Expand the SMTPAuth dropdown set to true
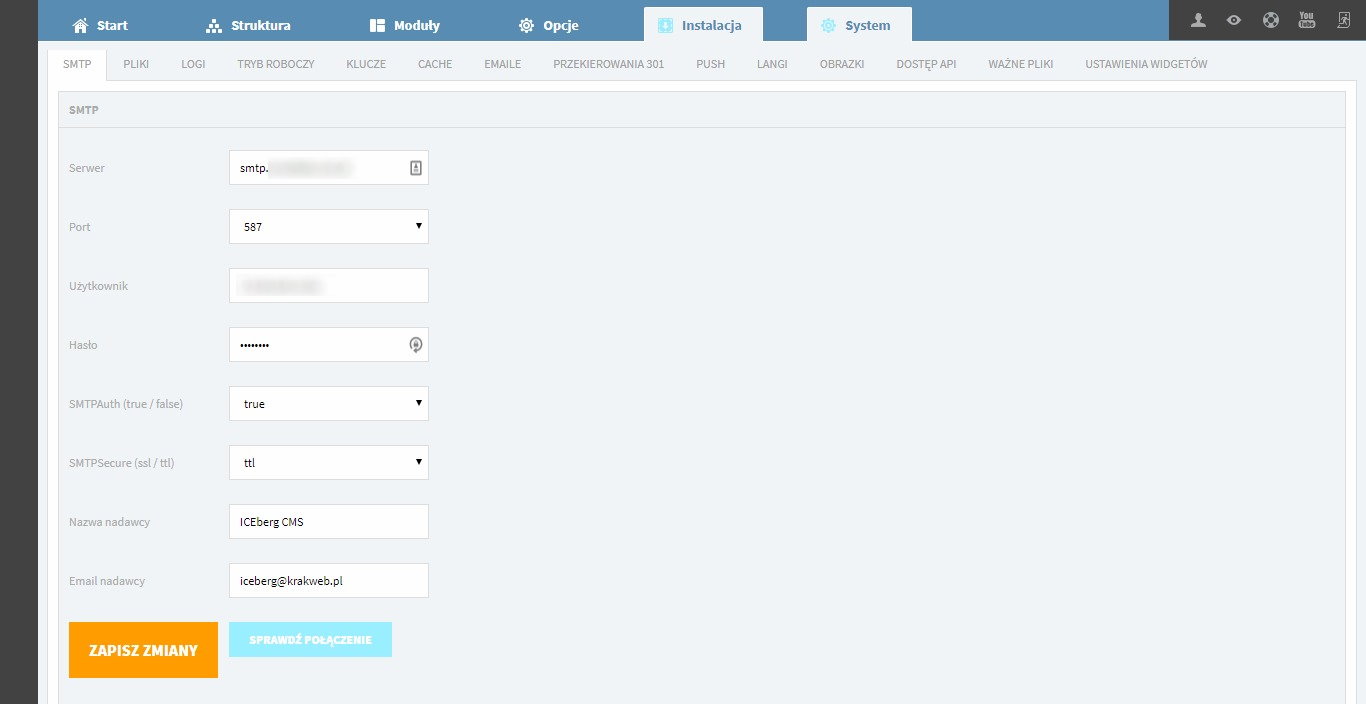1366x704 pixels. 329,404
